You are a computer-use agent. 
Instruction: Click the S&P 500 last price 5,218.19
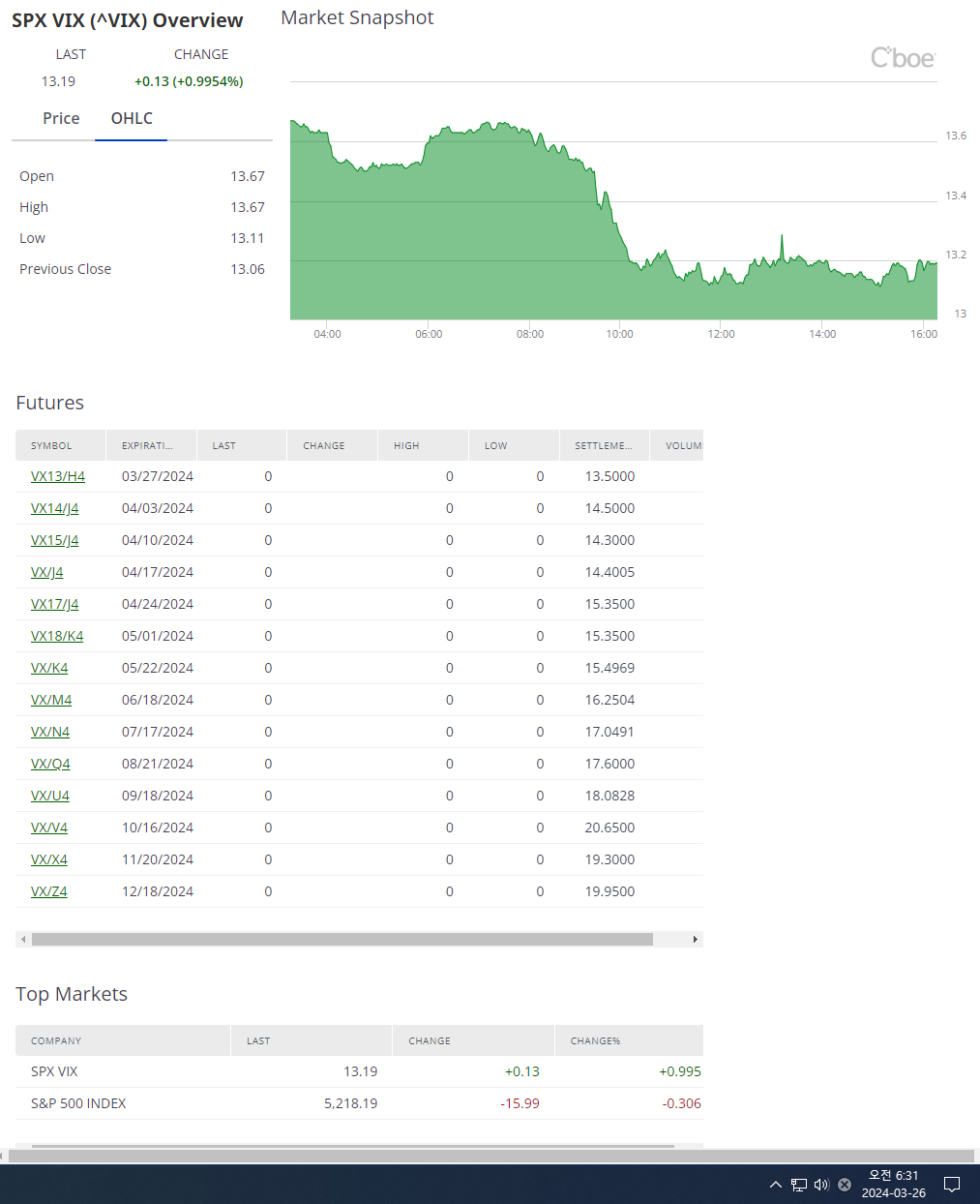click(350, 1103)
